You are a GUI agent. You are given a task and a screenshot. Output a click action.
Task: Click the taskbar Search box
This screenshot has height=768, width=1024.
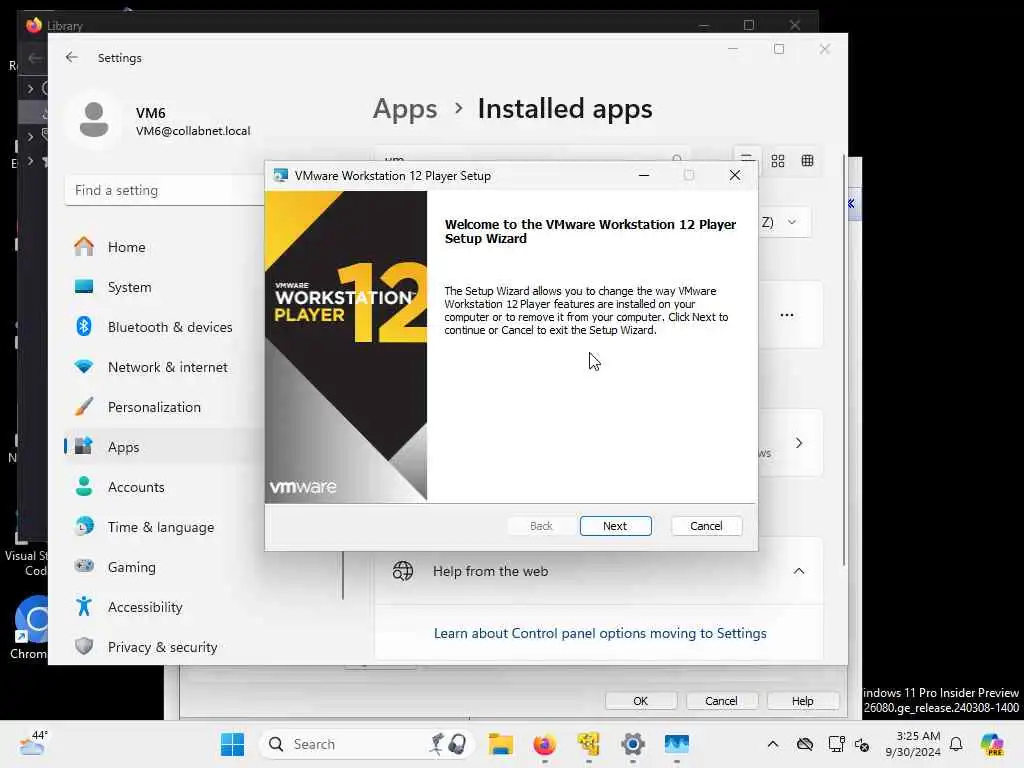(x=366, y=744)
